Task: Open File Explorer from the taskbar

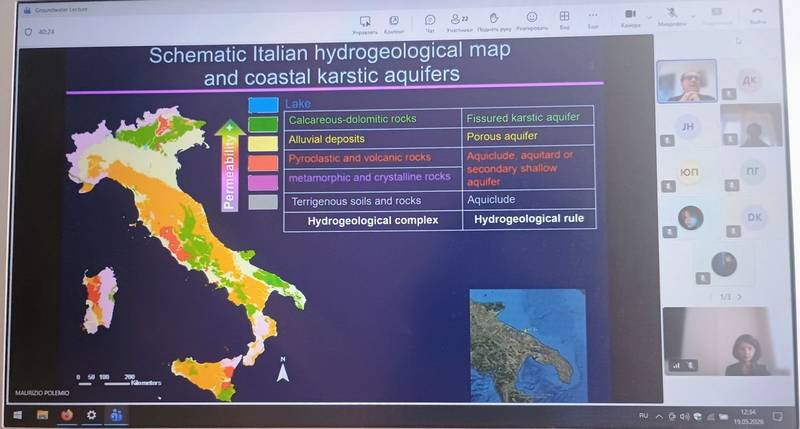Action: click(42, 416)
